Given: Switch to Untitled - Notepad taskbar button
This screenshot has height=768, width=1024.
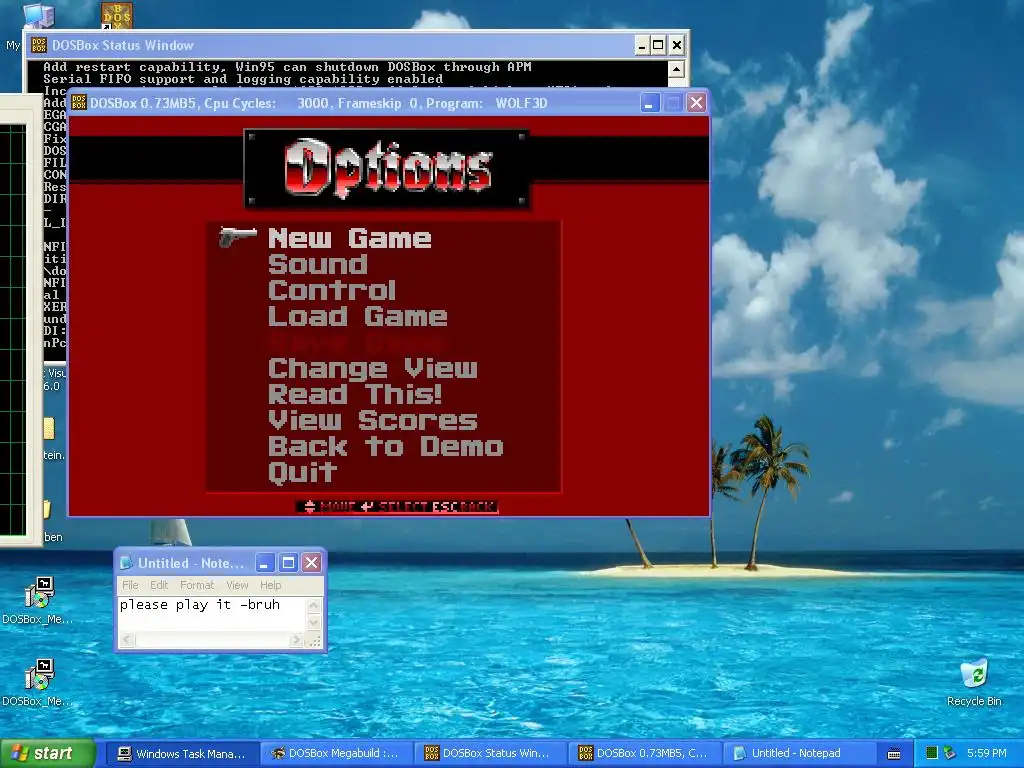Looking at the screenshot, I should 798,754.
